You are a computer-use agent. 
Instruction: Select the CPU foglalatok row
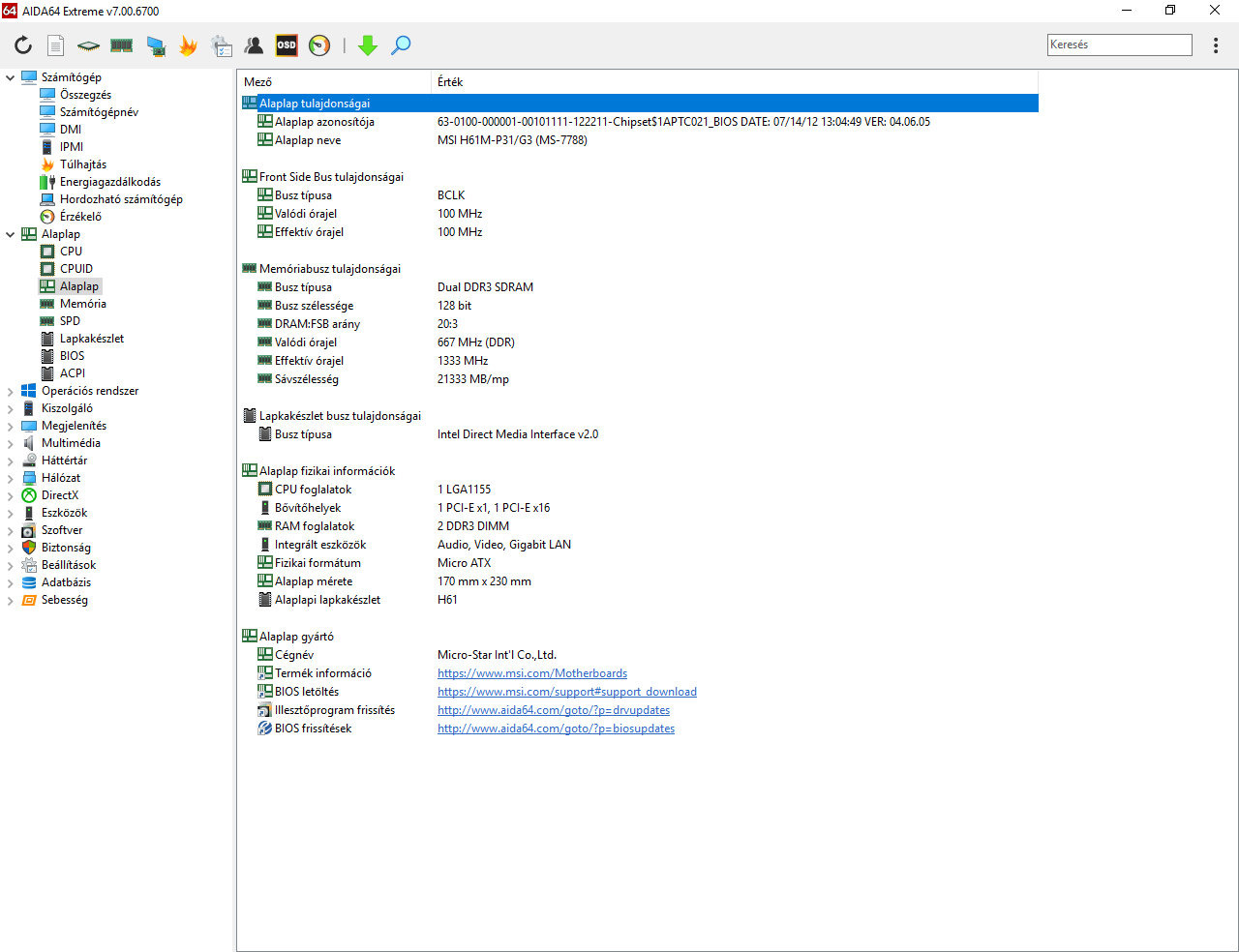[639, 490]
